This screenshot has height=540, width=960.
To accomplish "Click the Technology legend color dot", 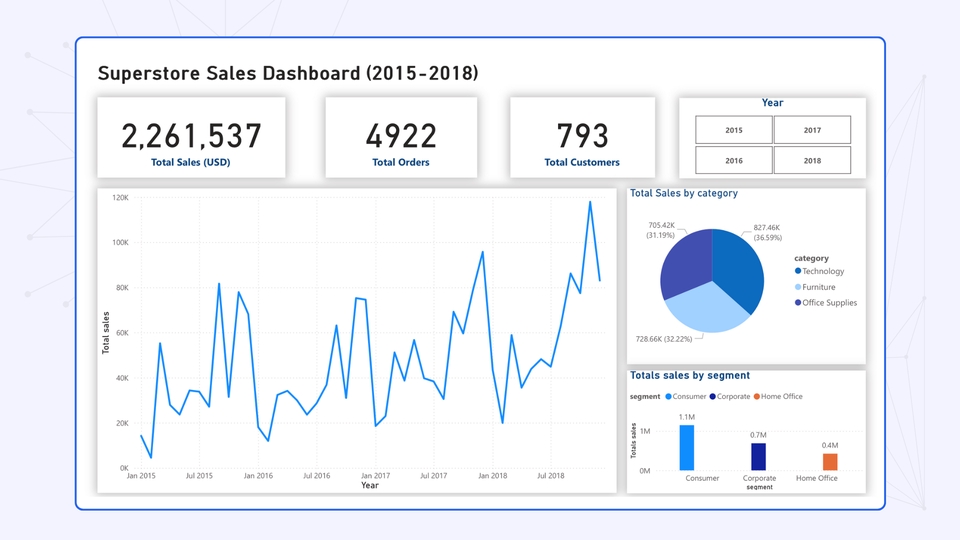I will (798, 271).
